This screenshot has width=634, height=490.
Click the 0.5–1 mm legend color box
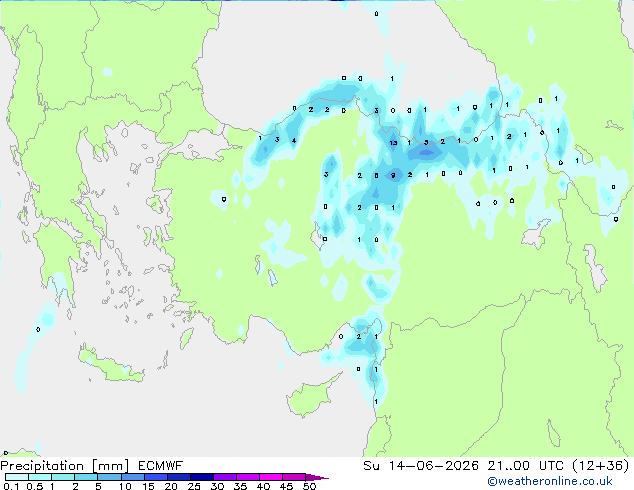[40, 477]
